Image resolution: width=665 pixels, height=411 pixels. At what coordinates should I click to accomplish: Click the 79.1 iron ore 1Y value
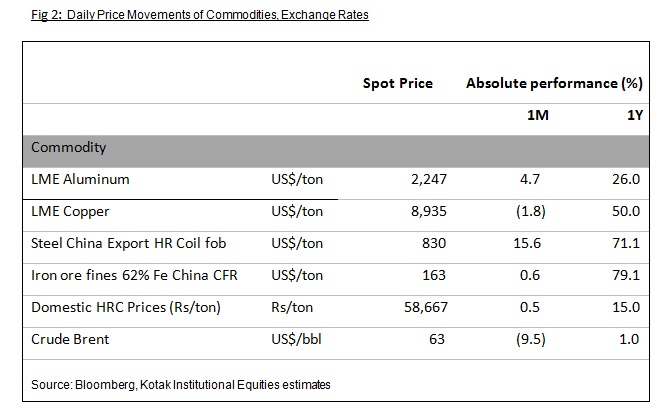pyautogui.click(x=626, y=275)
